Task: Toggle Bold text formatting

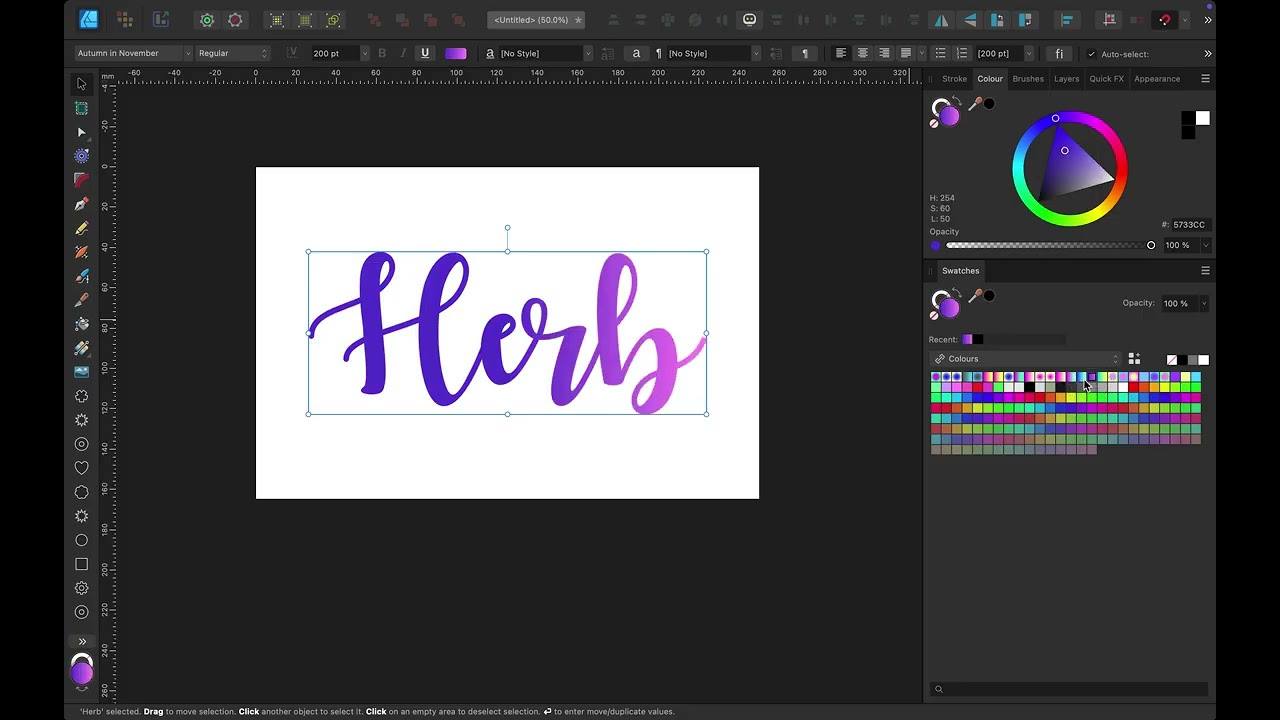Action: 382,53
